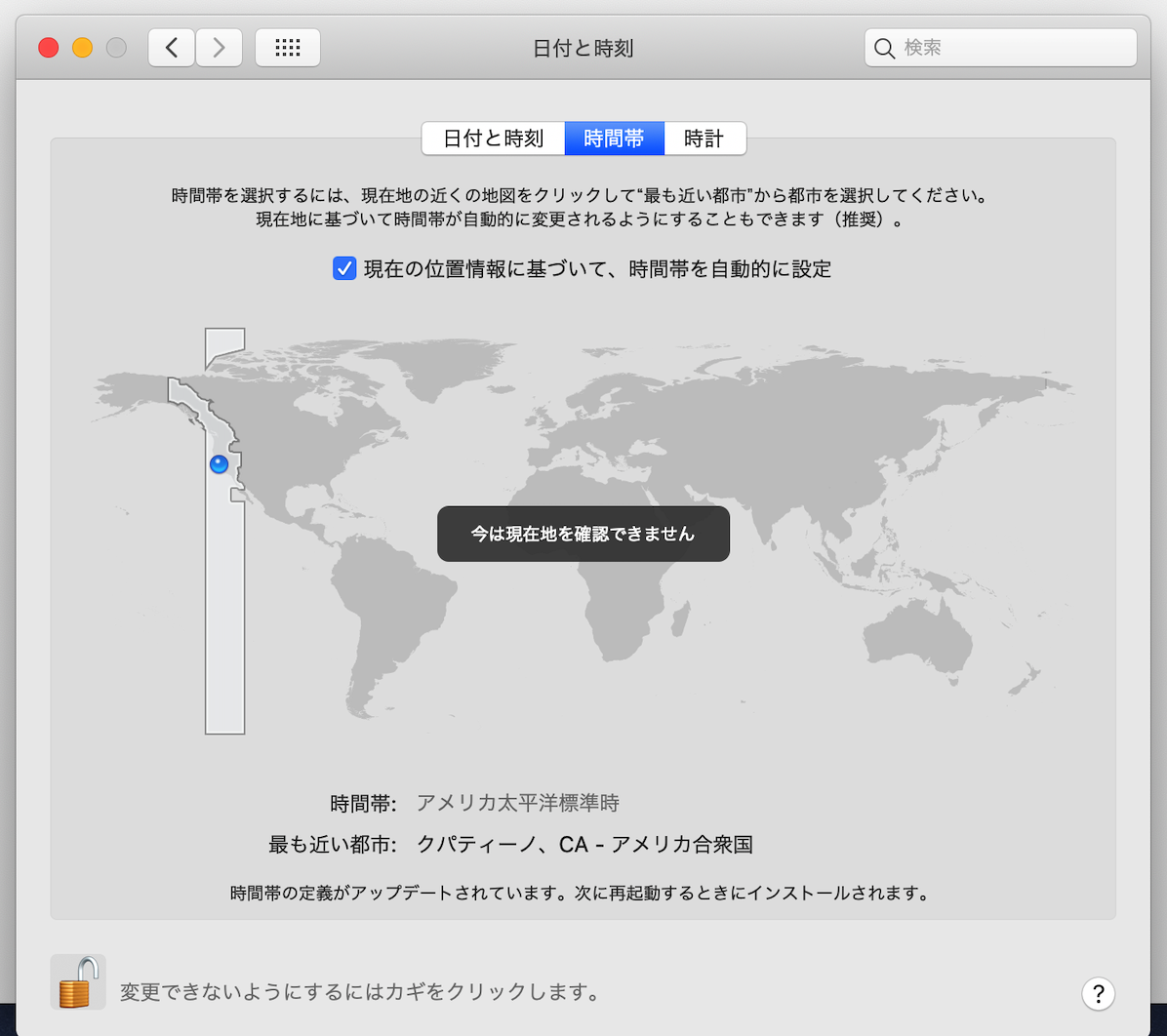Click the open padlock icon

[78, 981]
